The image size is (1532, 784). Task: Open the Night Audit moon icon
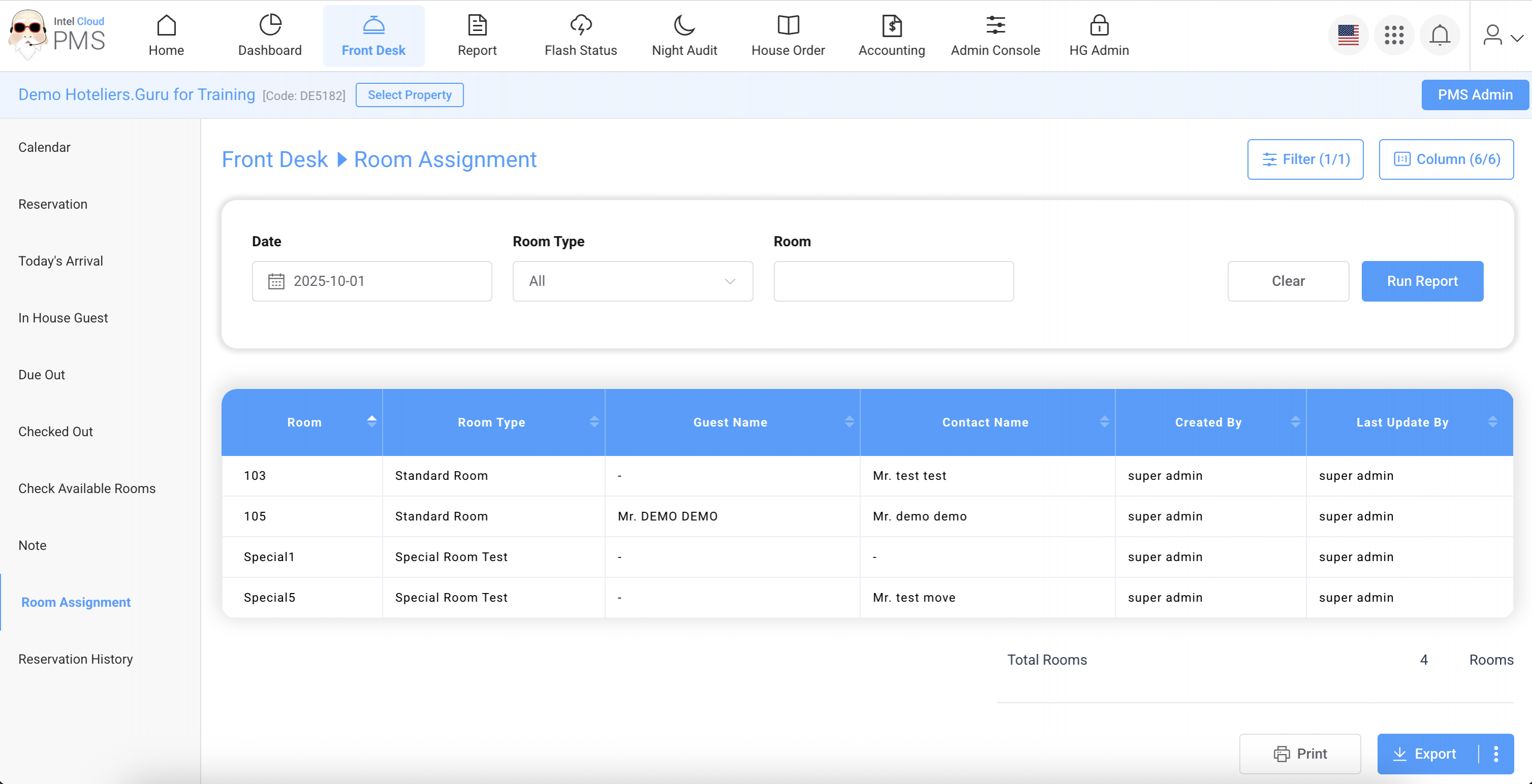pyautogui.click(x=684, y=25)
